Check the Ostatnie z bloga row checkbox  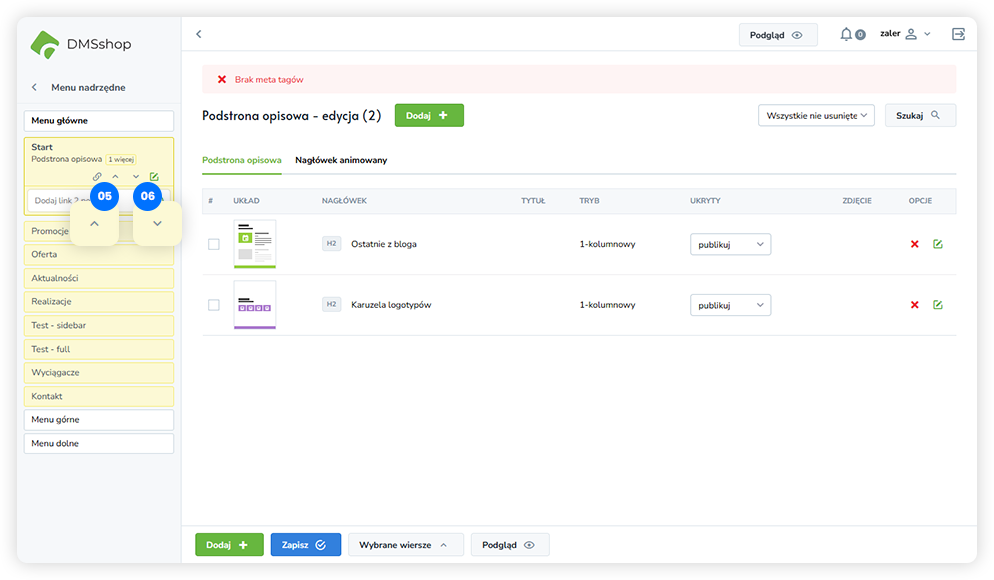click(x=213, y=244)
